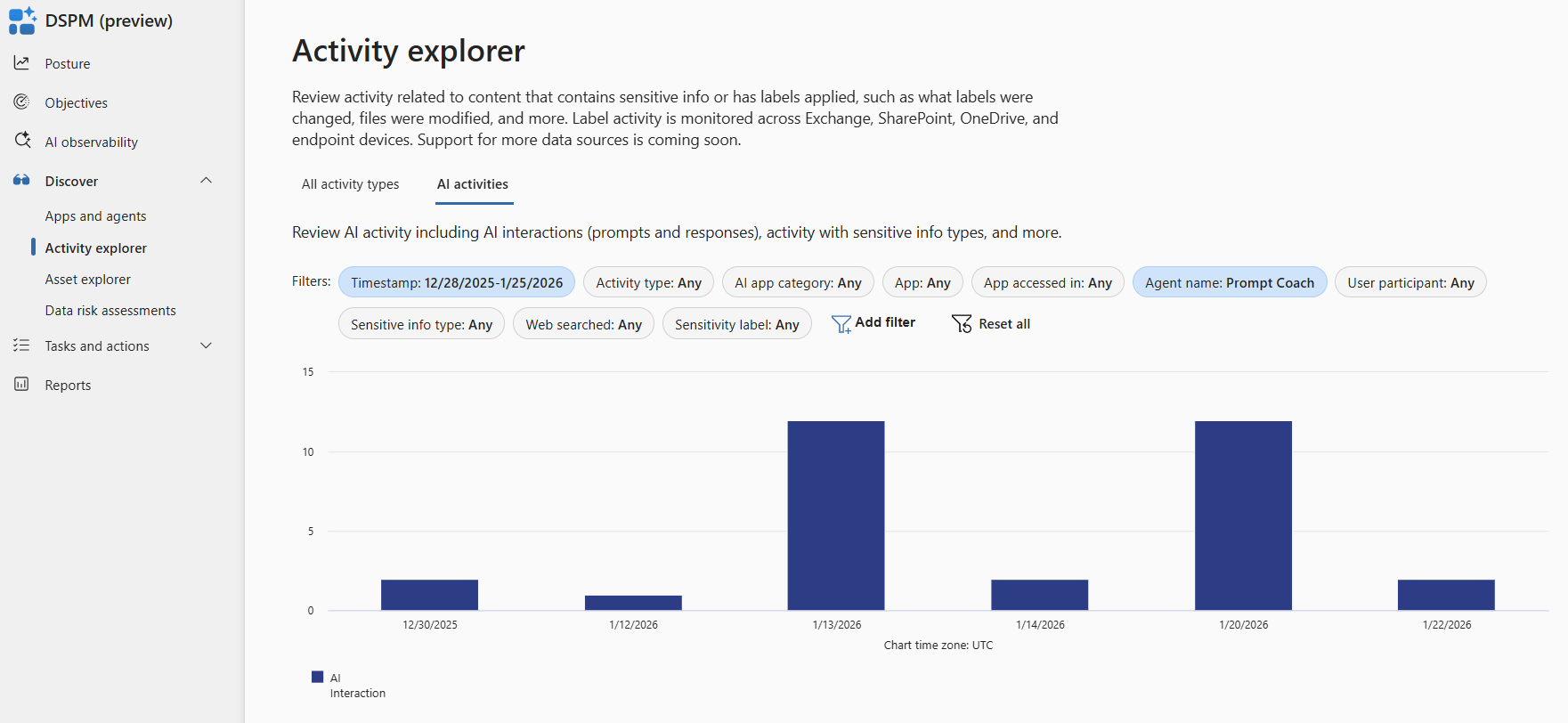Go to Data risk assessments
The width and height of the screenshot is (1568, 723).
tap(110, 311)
